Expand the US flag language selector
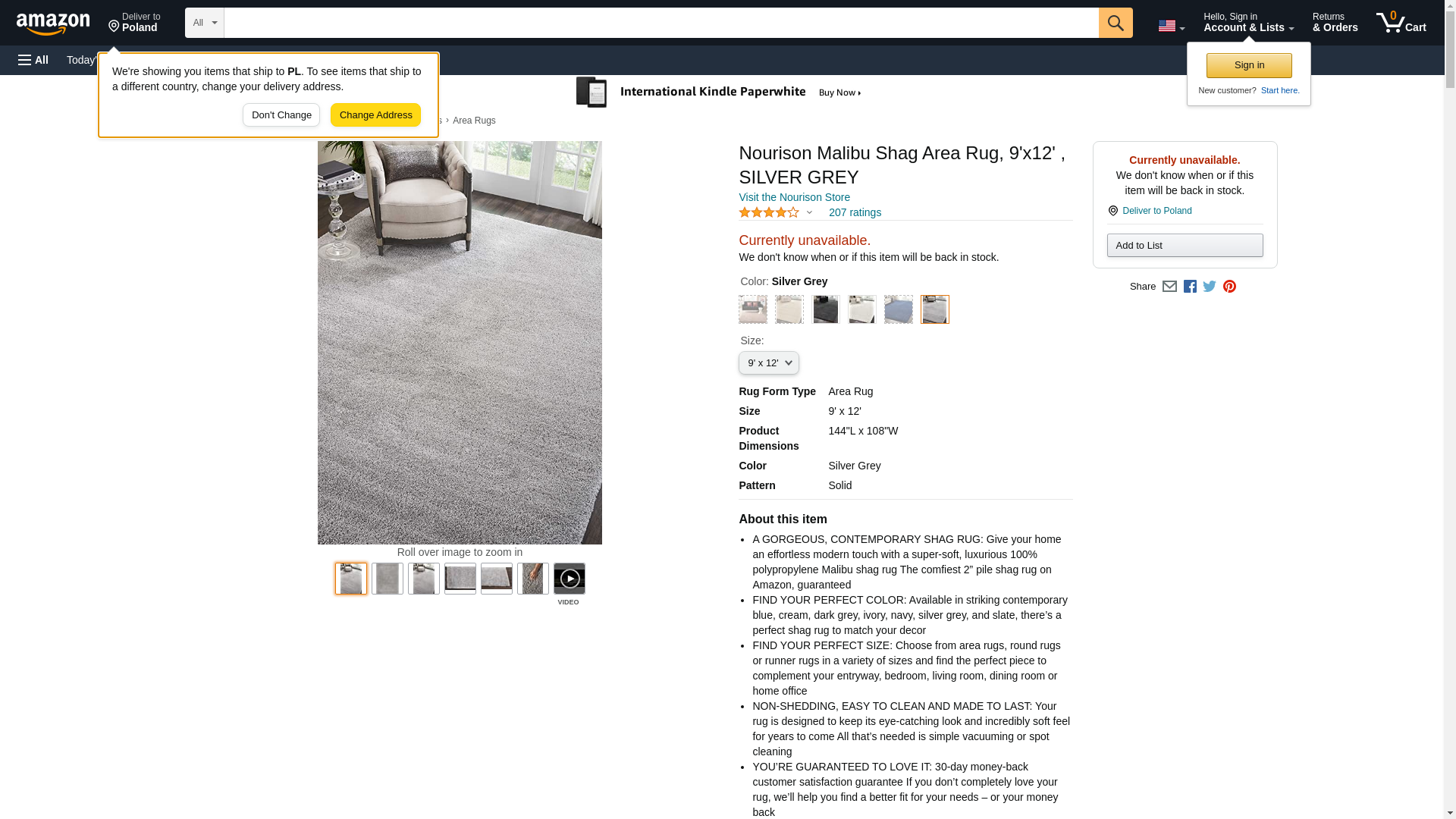Image resolution: width=1456 pixels, height=819 pixels. click(1171, 26)
